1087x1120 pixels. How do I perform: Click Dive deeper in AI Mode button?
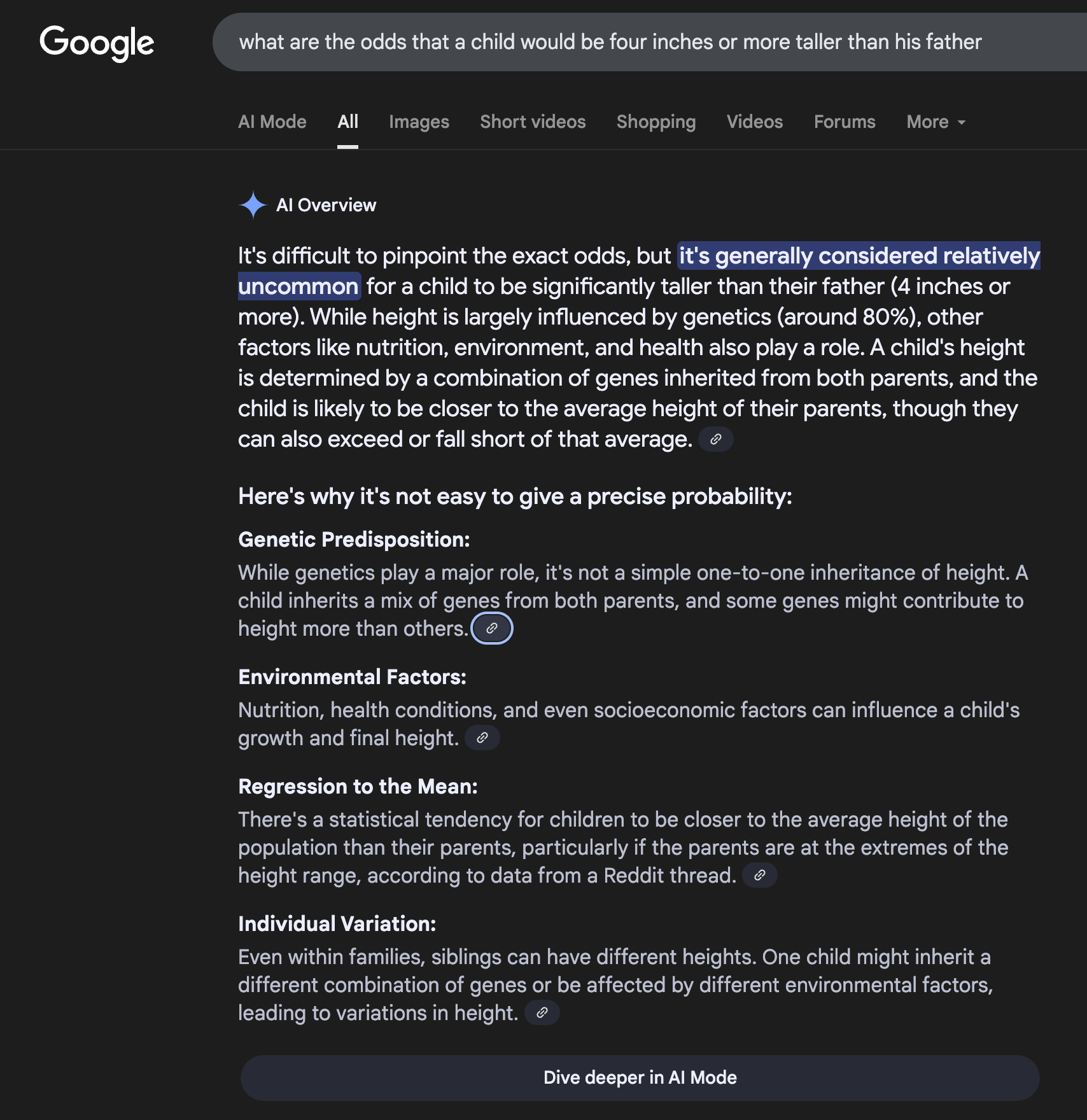(x=640, y=1078)
